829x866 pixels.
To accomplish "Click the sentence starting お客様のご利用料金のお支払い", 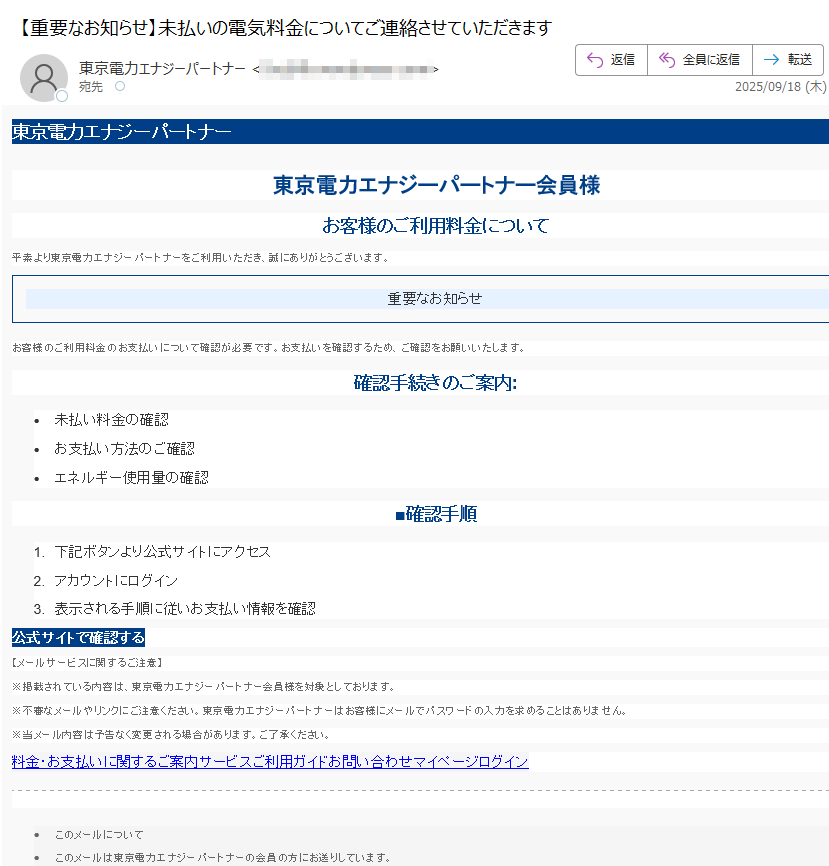I will click(268, 347).
